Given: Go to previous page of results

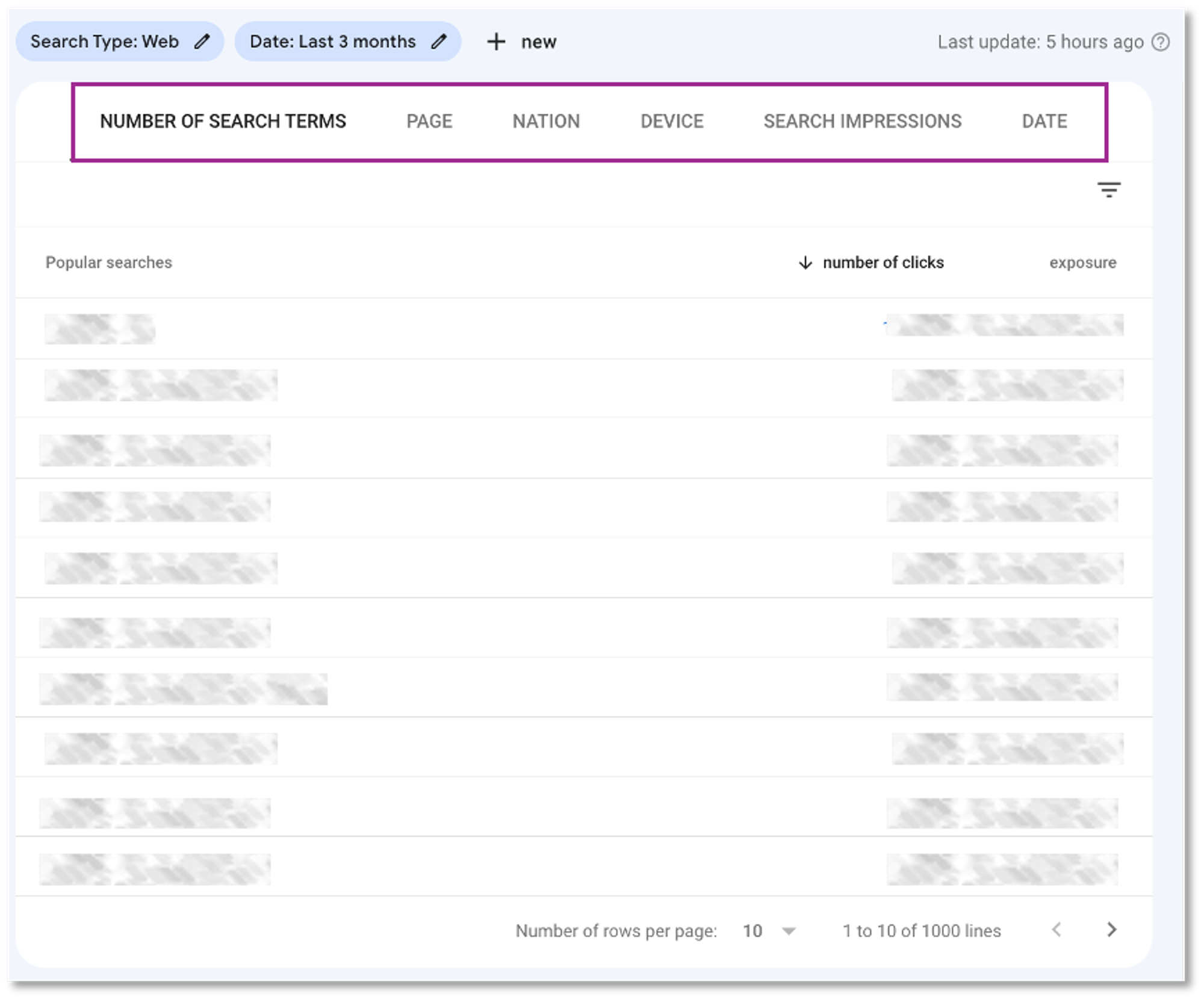Looking at the screenshot, I should (x=1057, y=930).
